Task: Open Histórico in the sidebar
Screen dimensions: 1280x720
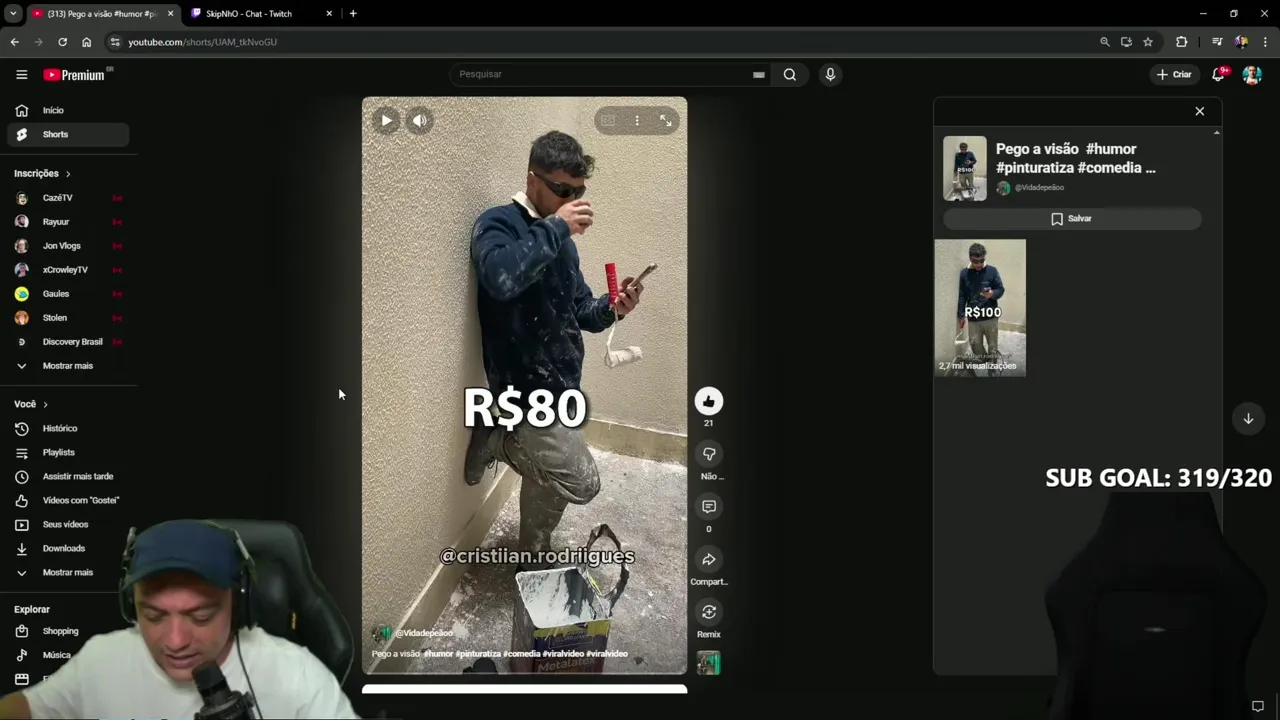Action: pos(68,428)
